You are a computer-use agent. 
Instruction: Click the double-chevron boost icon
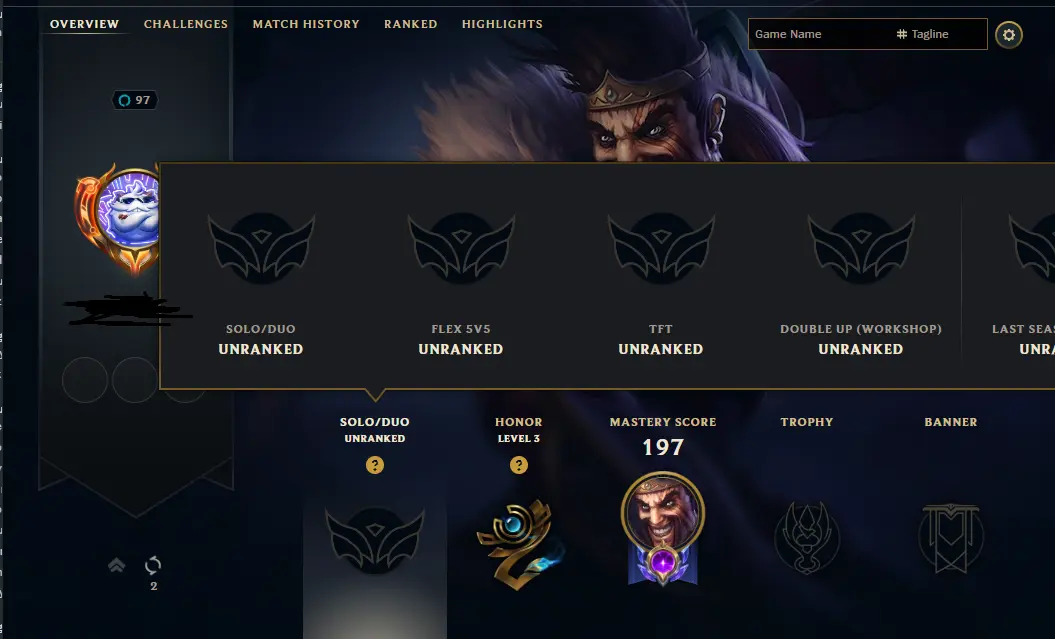coord(116,565)
